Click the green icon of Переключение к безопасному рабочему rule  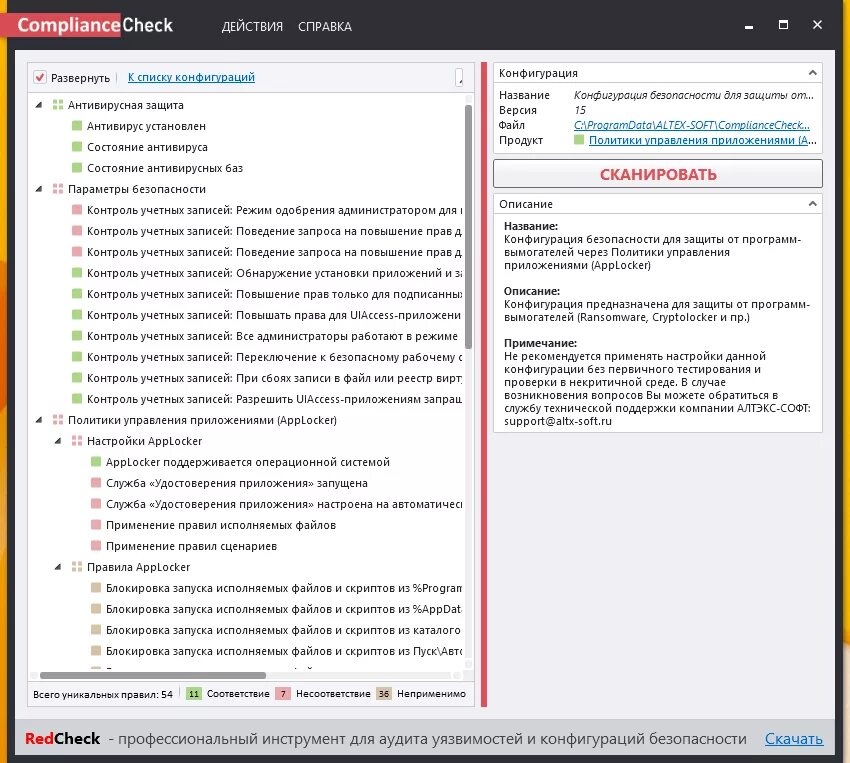[x=77, y=357]
